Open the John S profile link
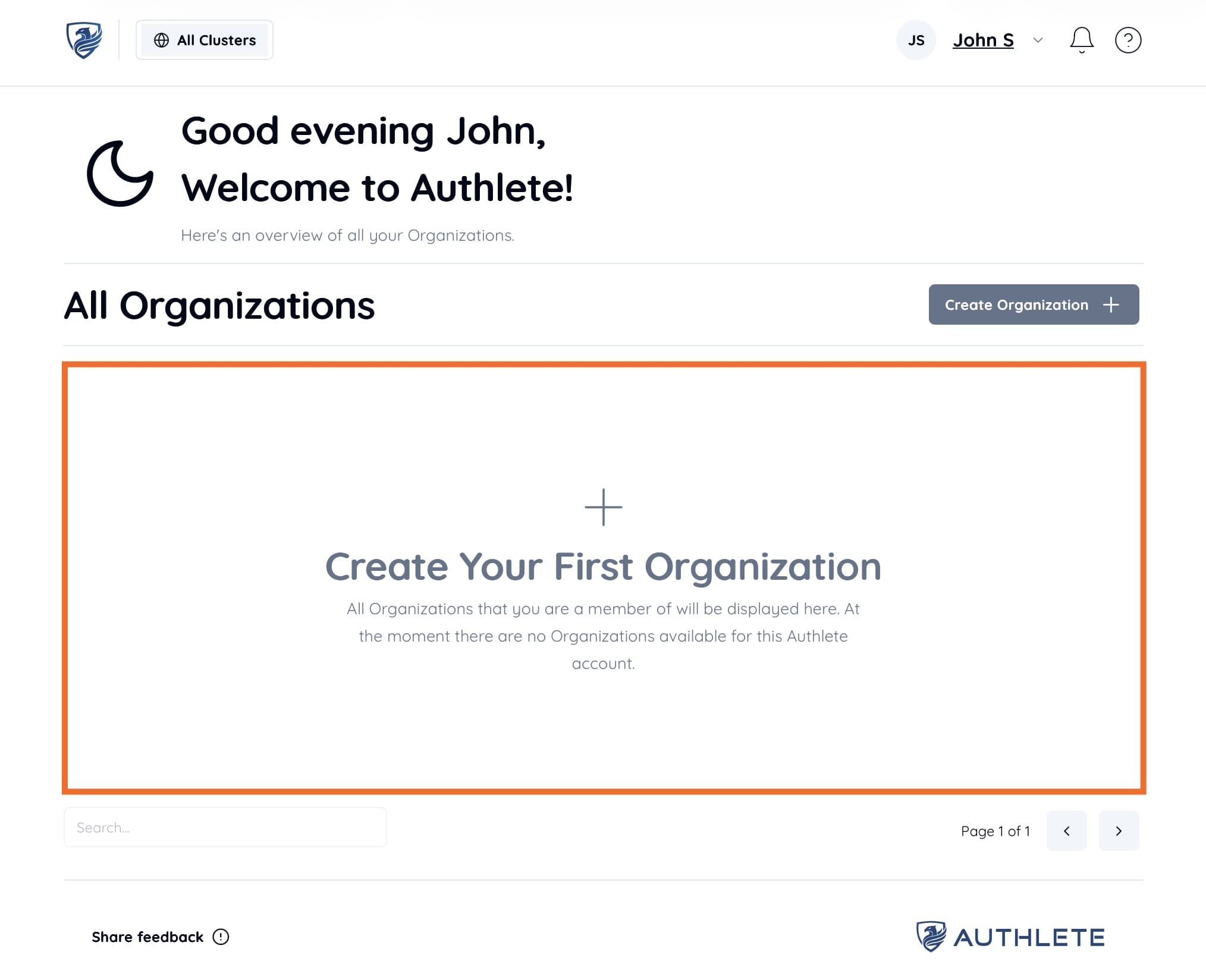The height and width of the screenshot is (980, 1206). (983, 40)
